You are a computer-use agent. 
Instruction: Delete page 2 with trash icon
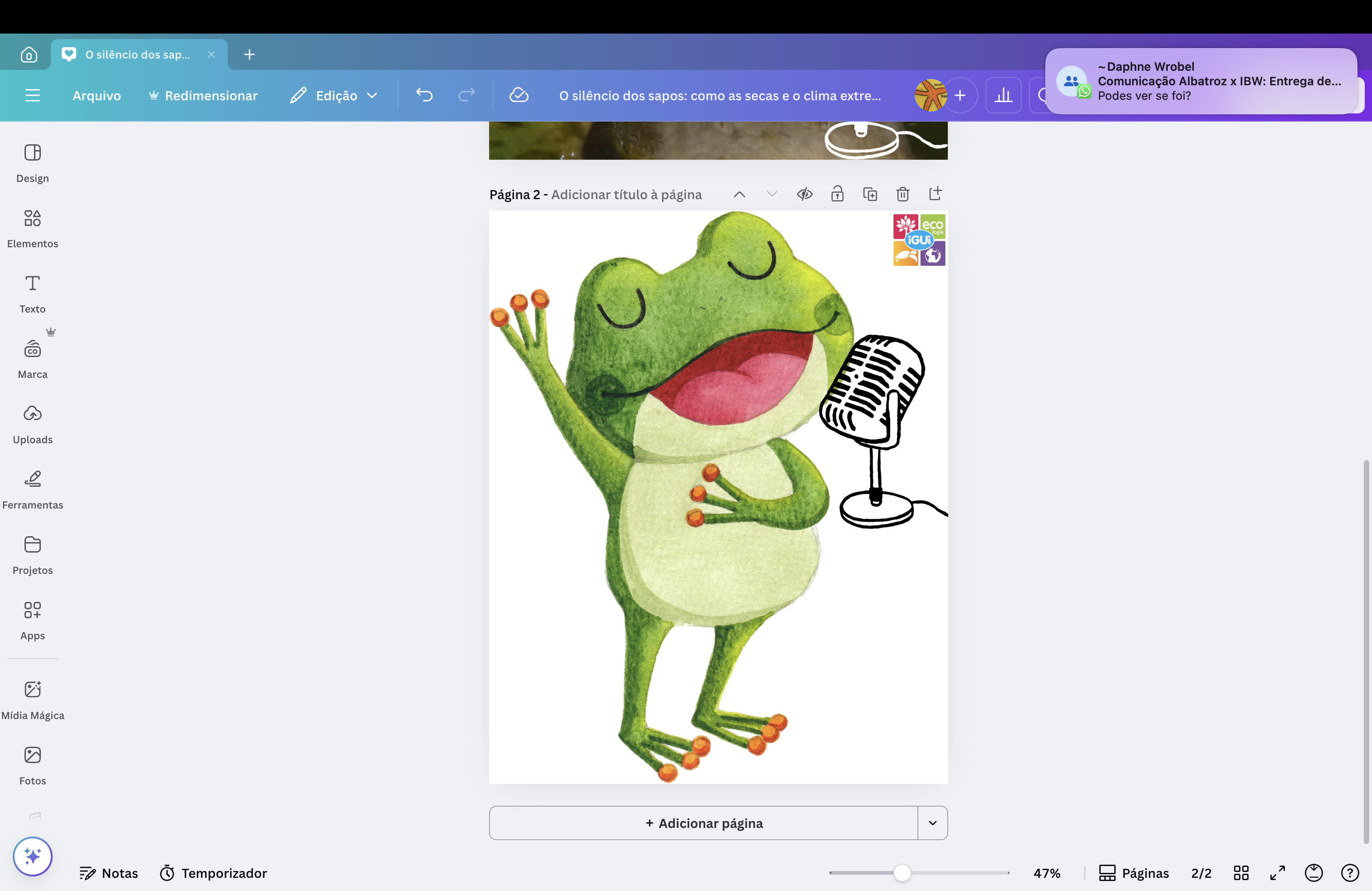[x=902, y=194]
